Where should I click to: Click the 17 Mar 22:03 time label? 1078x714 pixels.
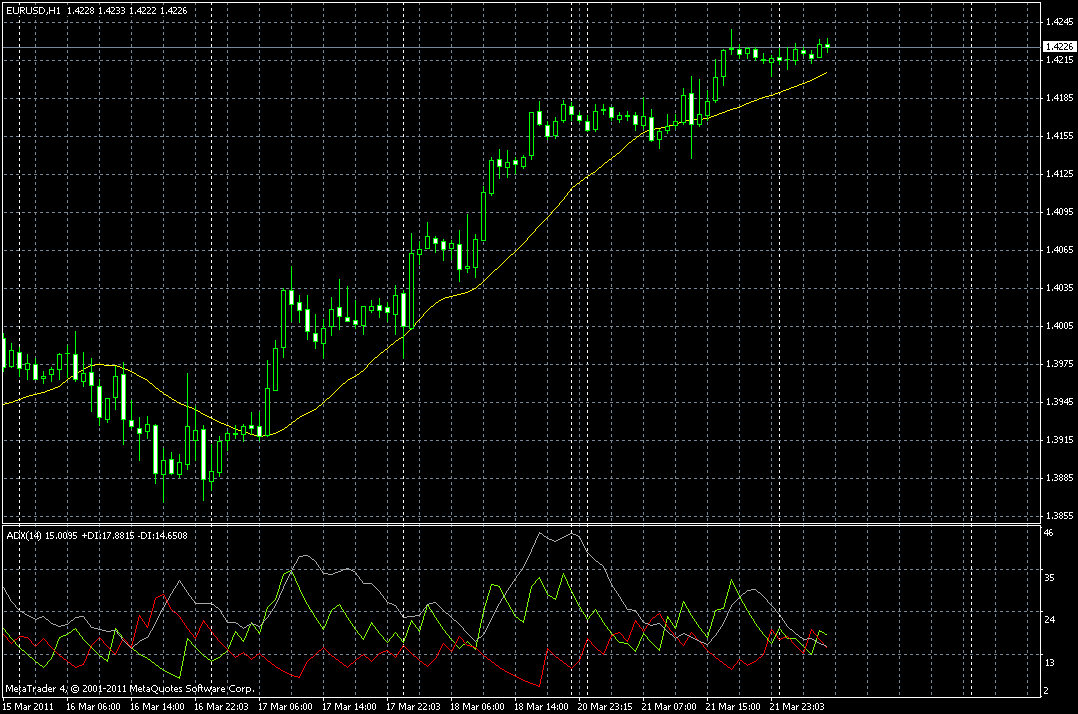click(413, 706)
